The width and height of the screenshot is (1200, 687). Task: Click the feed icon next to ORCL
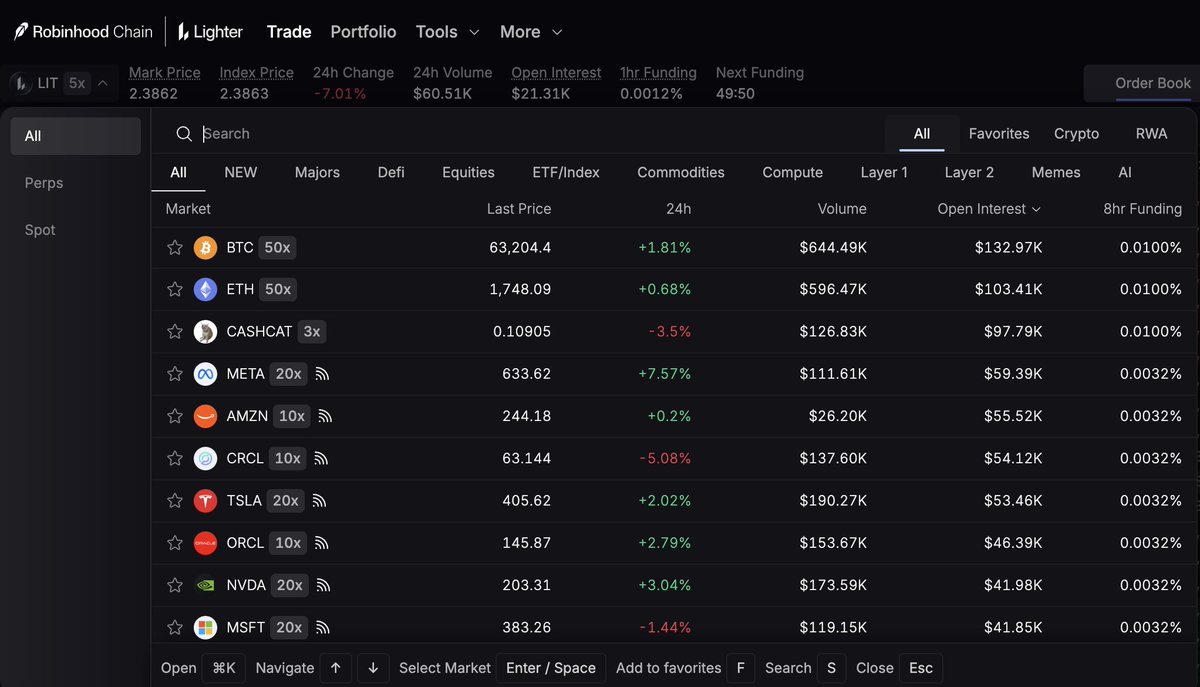(322, 543)
